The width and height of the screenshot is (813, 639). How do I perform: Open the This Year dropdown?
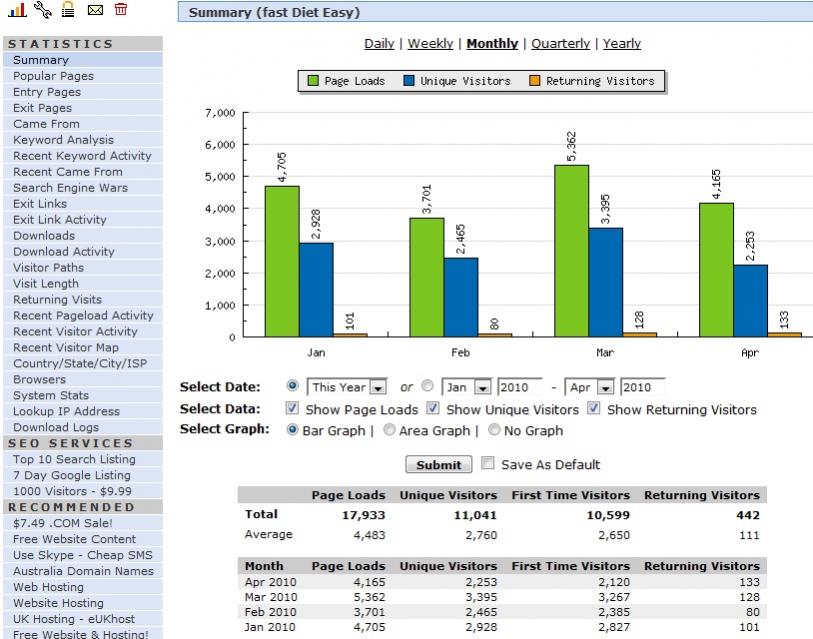coord(347,387)
